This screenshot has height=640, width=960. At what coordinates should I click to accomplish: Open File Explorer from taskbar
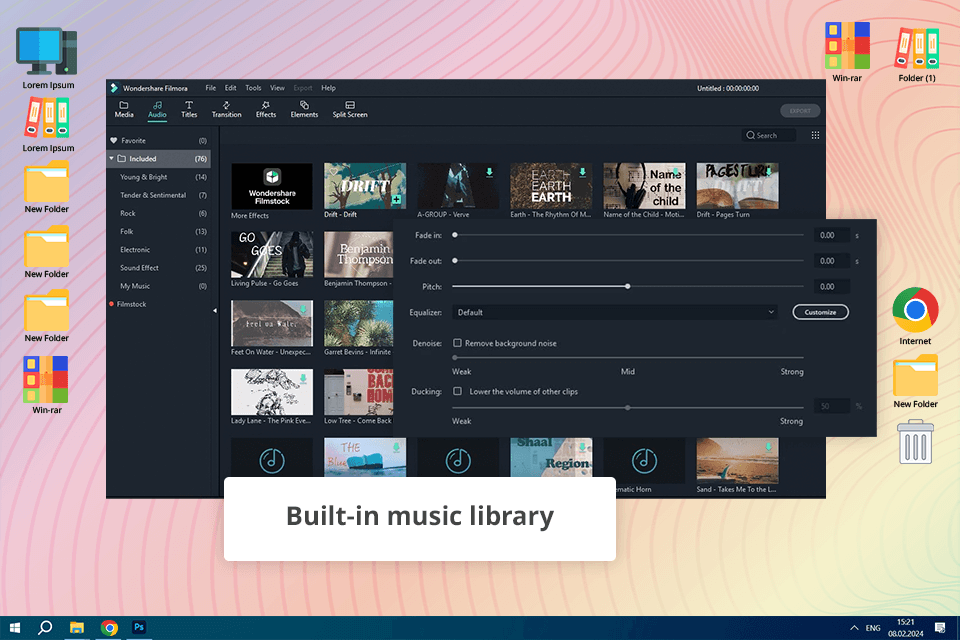click(x=77, y=628)
